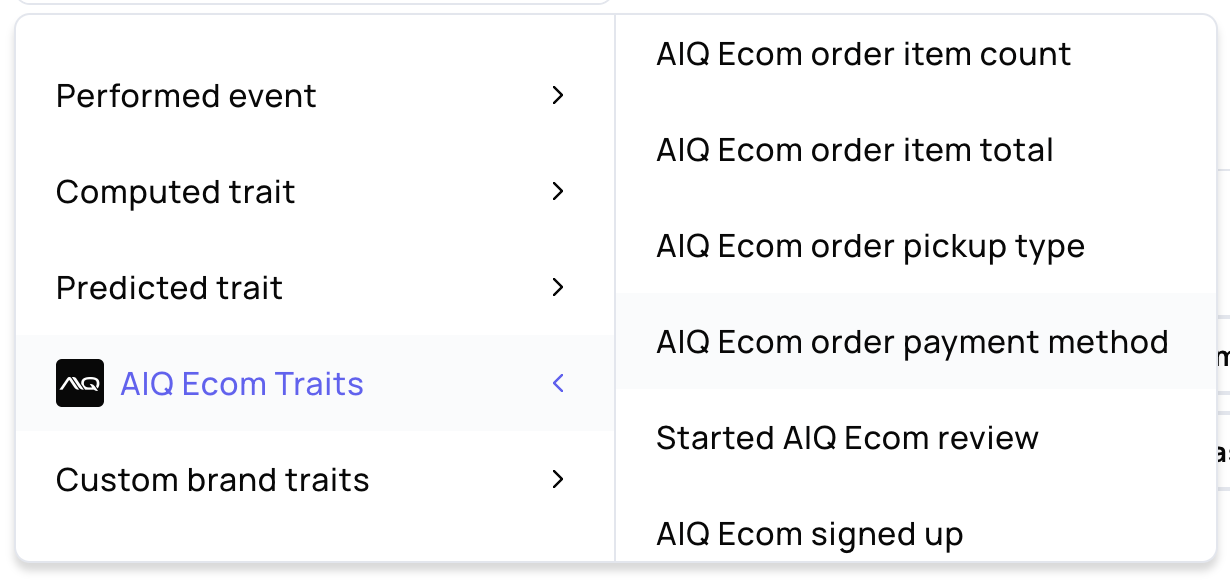Select AIQ Ecom signed up option
Viewport: 1230px width, 580px height.
(809, 534)
